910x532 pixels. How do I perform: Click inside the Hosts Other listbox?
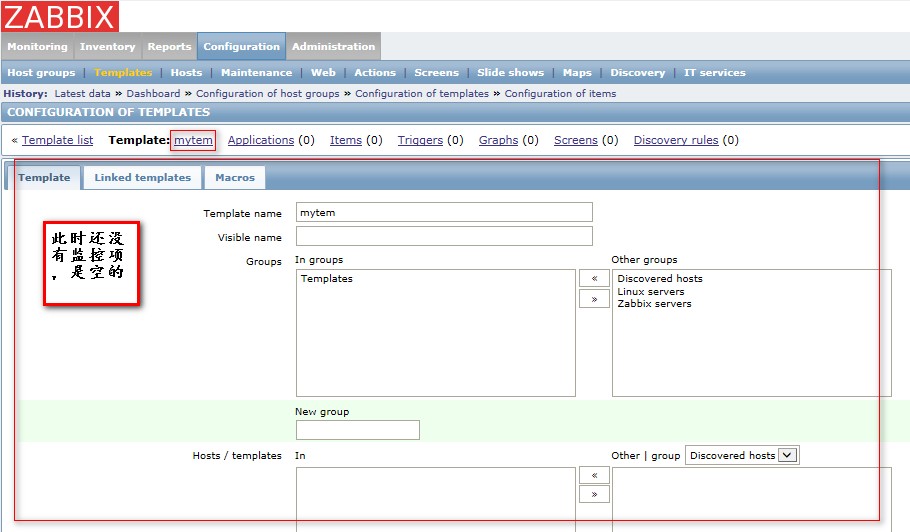tap(752, 500)
